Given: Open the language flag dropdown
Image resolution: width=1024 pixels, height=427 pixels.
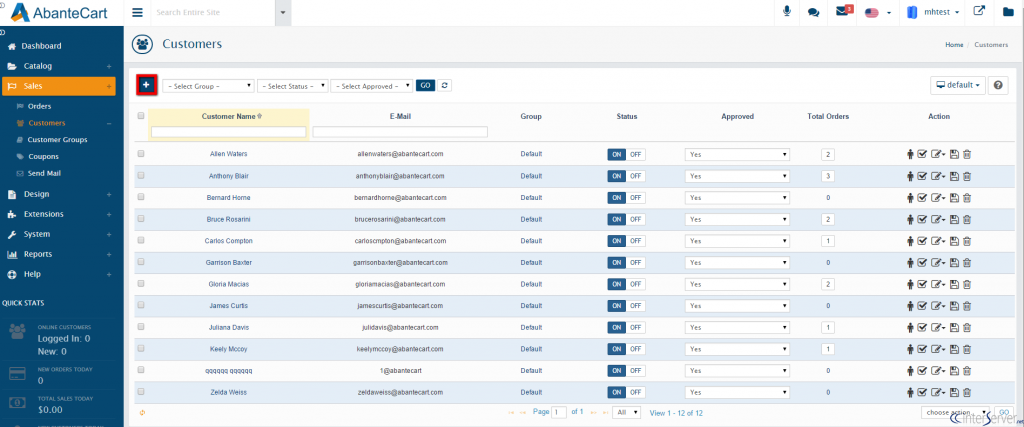Looking at the screenshot, I should point(878,12).
